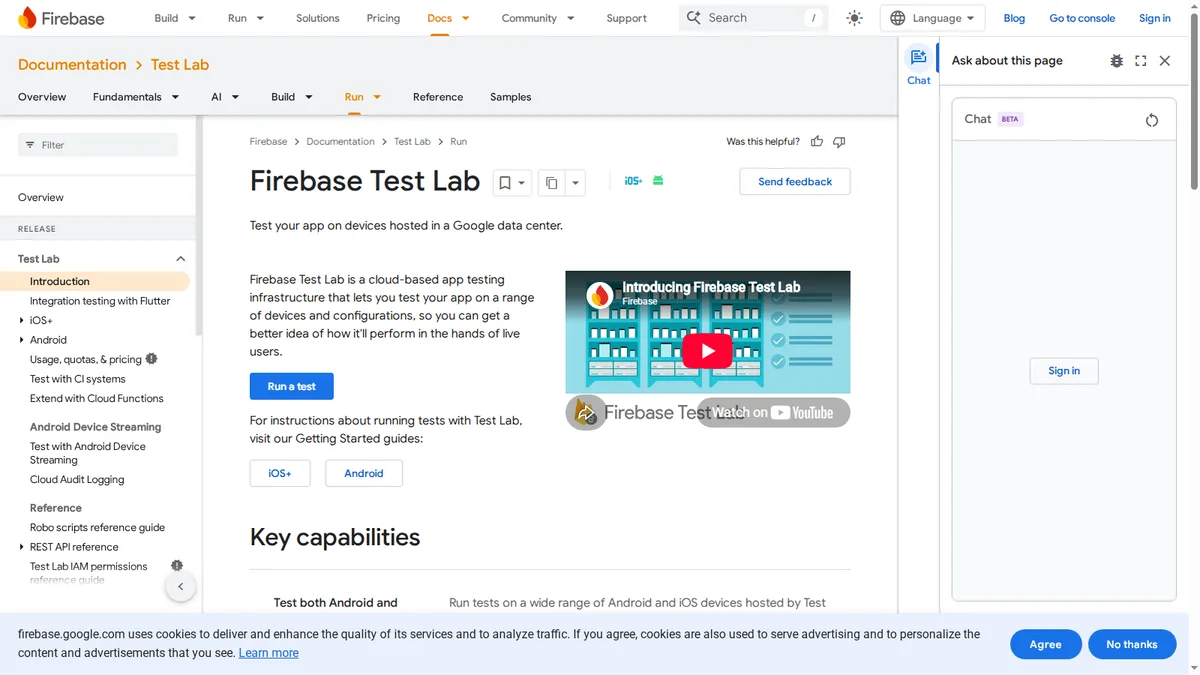Open the bookmark dropdown arrow

pyautogui.click(x=521, y=183)
